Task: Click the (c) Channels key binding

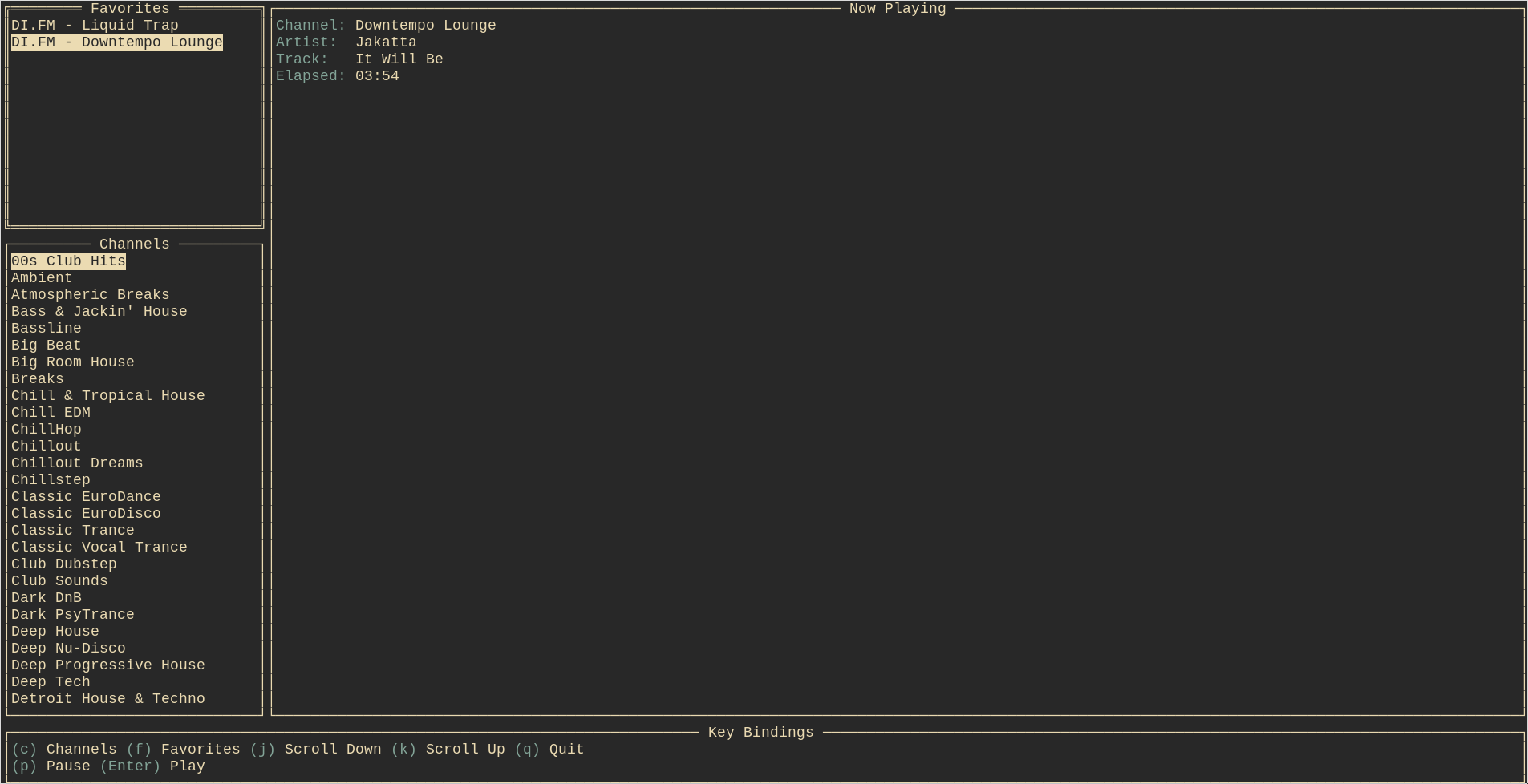Action: 64,750
